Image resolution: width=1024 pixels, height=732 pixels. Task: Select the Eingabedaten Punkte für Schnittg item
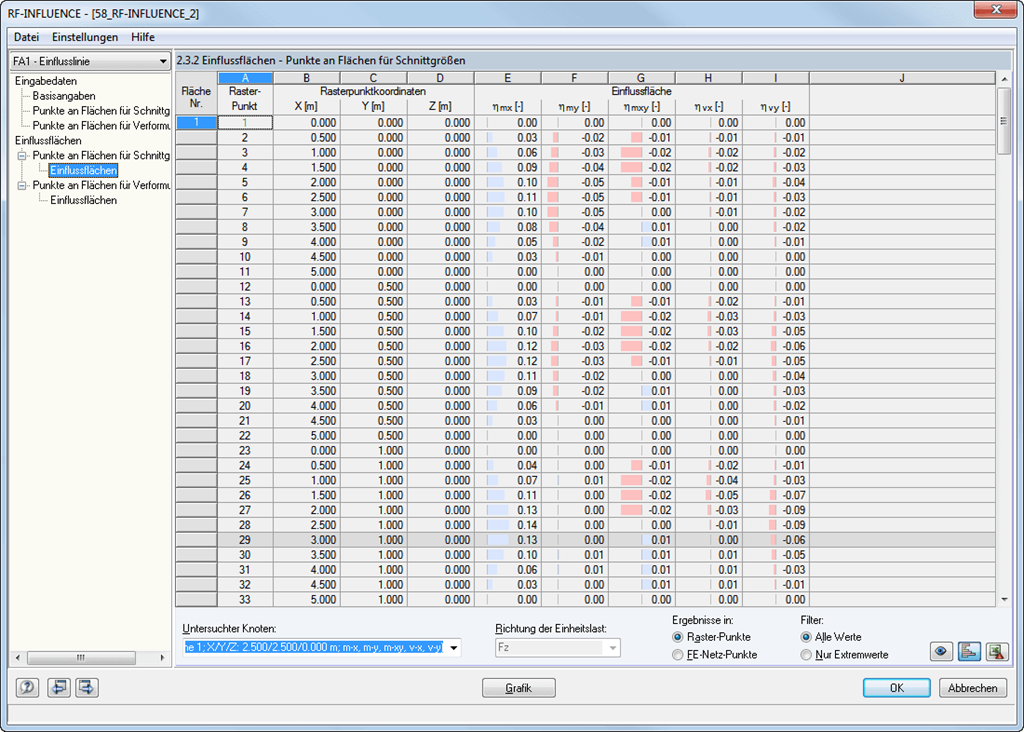coord(101,111)
